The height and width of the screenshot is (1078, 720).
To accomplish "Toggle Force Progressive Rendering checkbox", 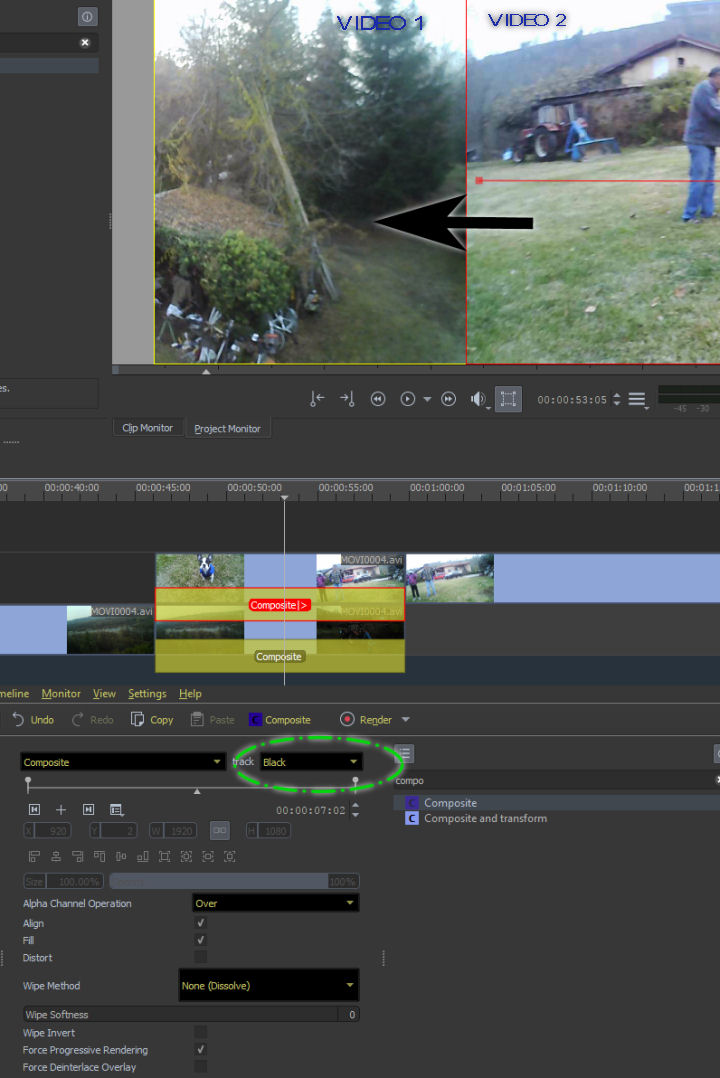I will click(200, 1049).
